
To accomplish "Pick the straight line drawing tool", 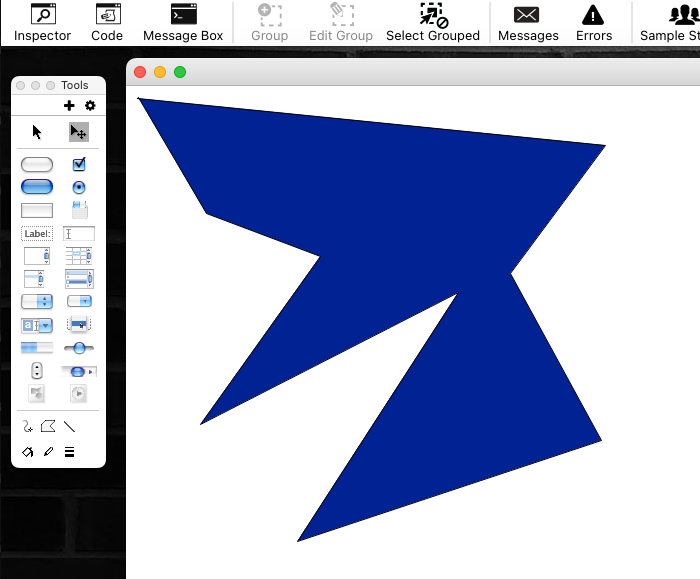I will click(69, 427).
